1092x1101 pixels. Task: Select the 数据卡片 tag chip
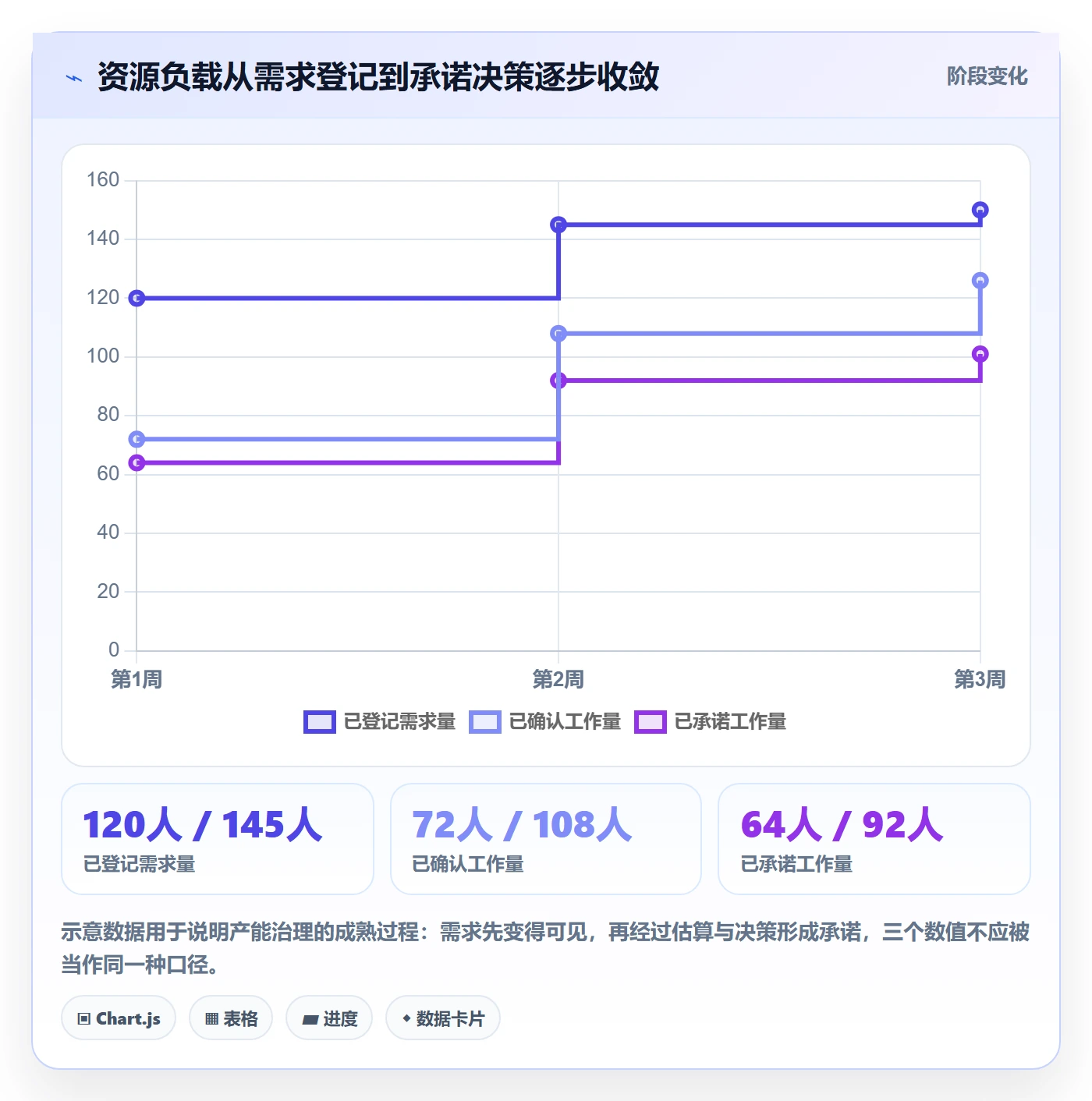[x=443, y=1018]
